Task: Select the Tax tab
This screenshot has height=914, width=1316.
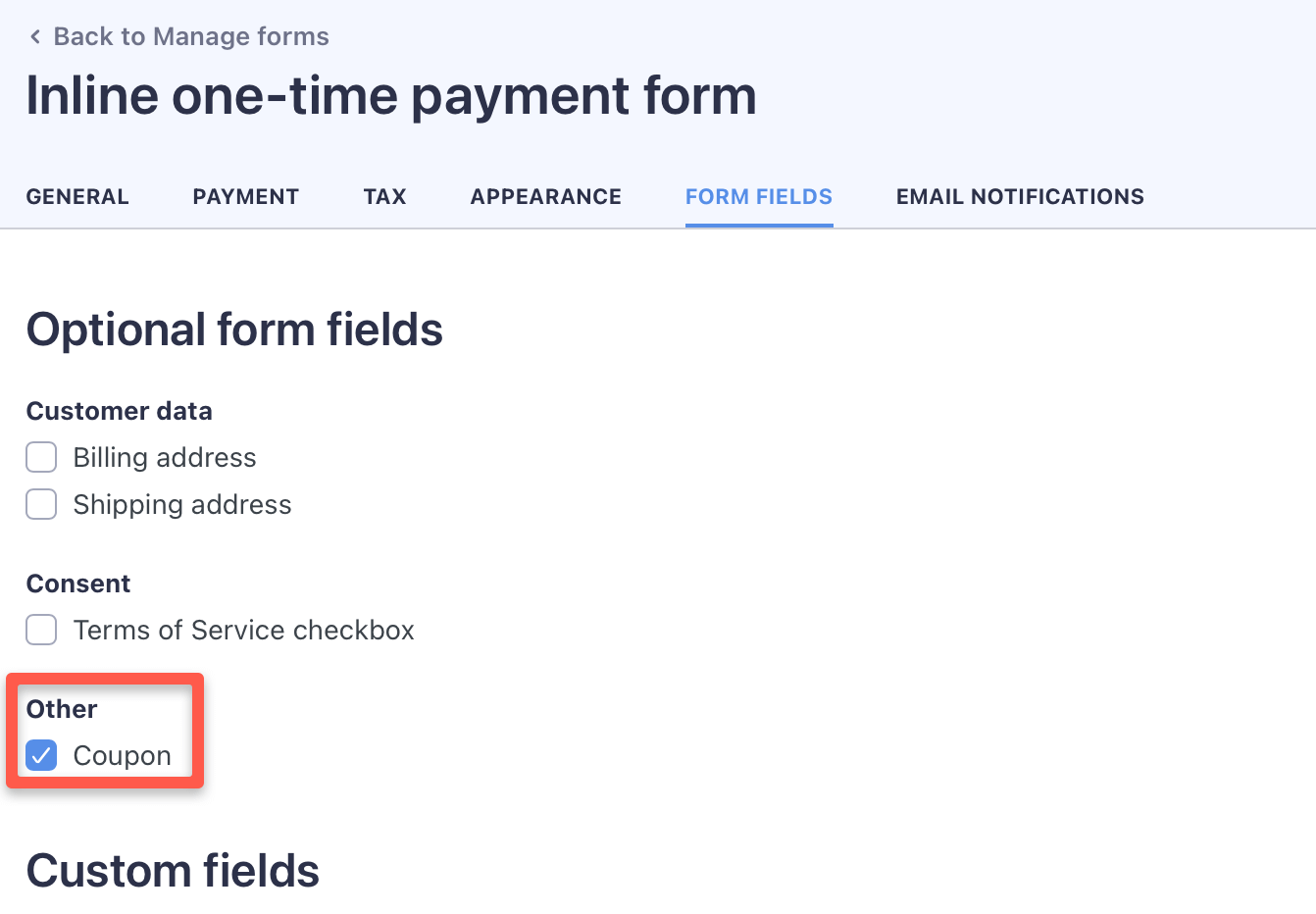Action: click(384, 197)
